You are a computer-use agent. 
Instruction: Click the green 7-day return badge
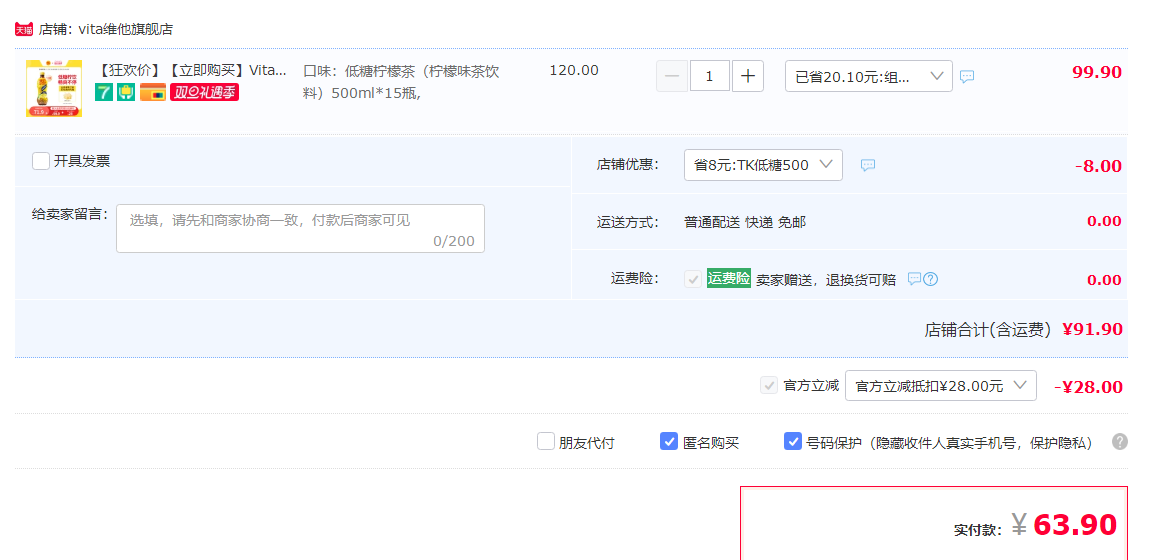coord(104,92)
